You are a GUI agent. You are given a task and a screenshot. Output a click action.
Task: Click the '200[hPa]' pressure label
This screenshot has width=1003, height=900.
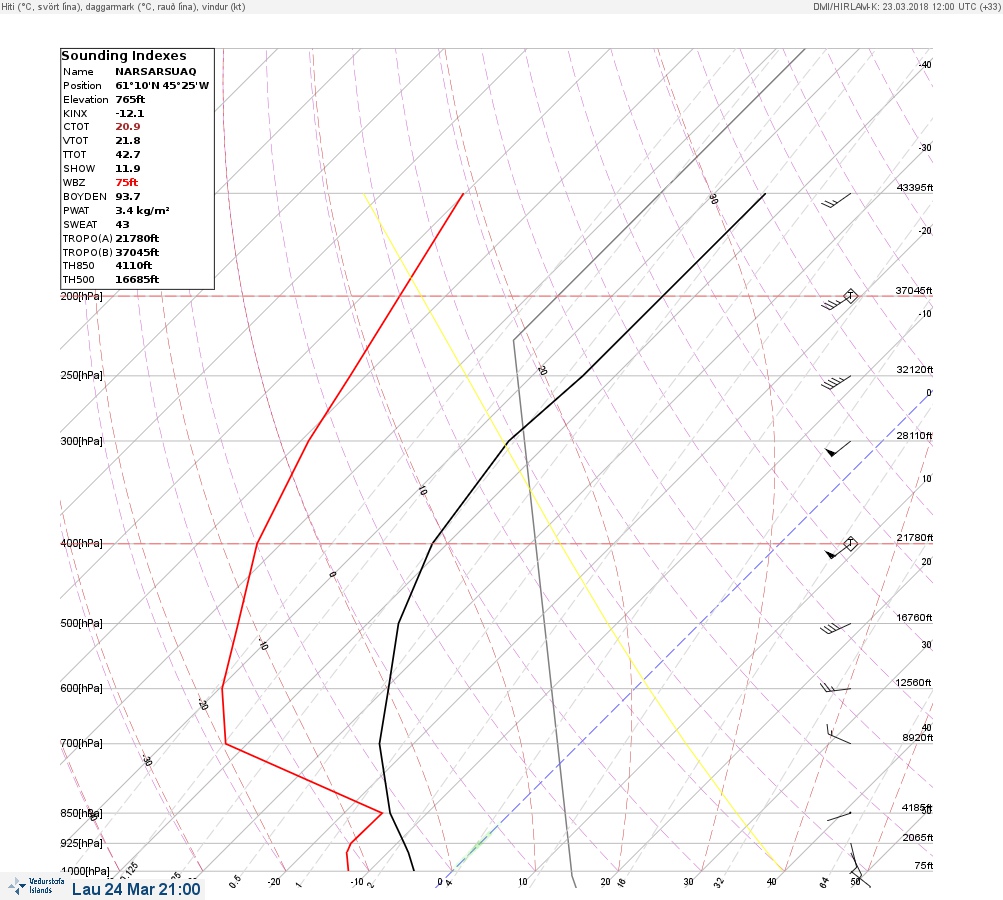[81, 296]
